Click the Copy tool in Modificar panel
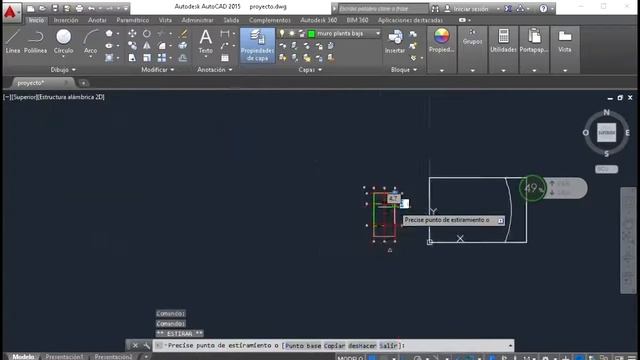Image resolution: width=640 pixels, height=360 pixels. (x=132, y=45)
